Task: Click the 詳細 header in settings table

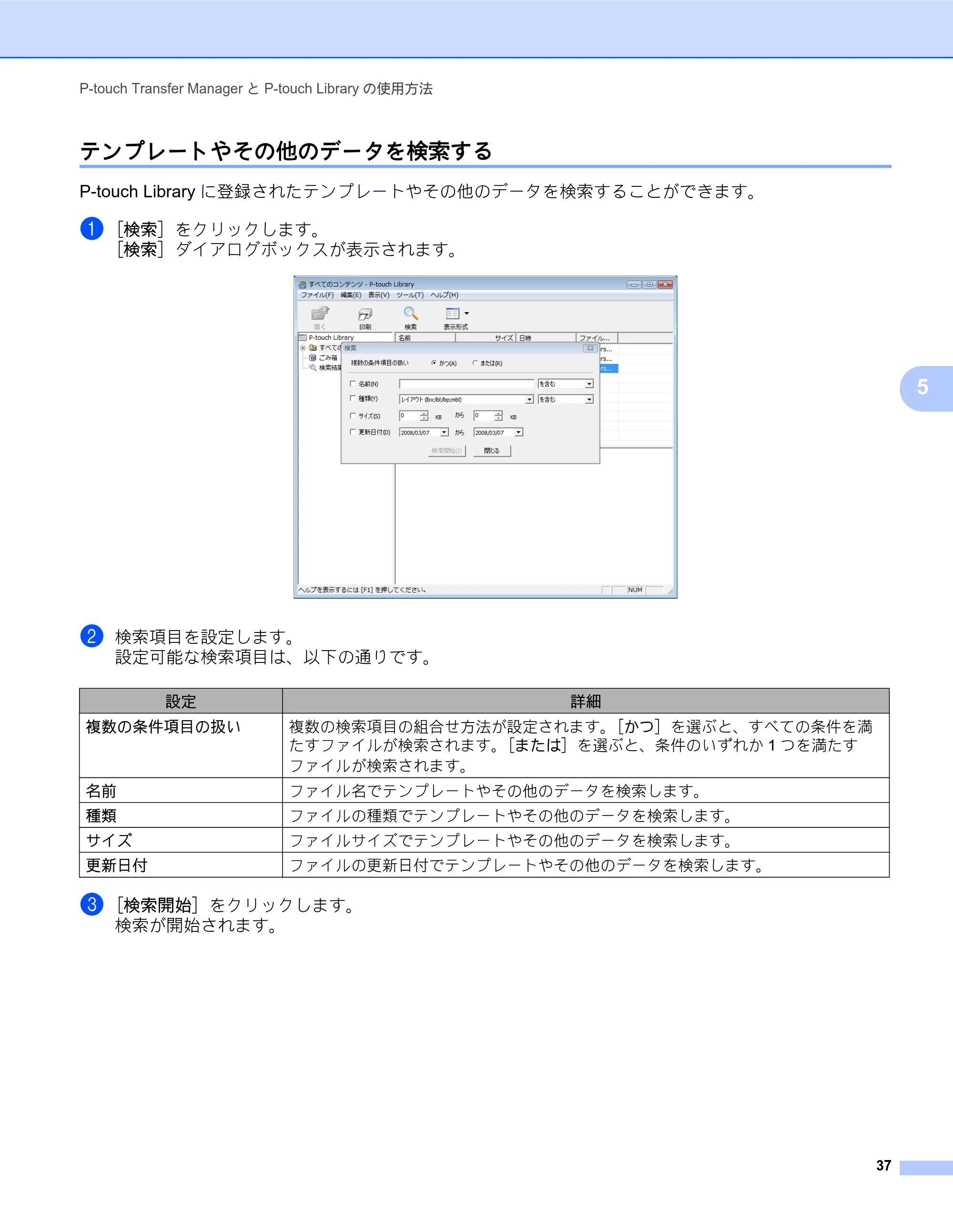Action: [x=586, y=701]
